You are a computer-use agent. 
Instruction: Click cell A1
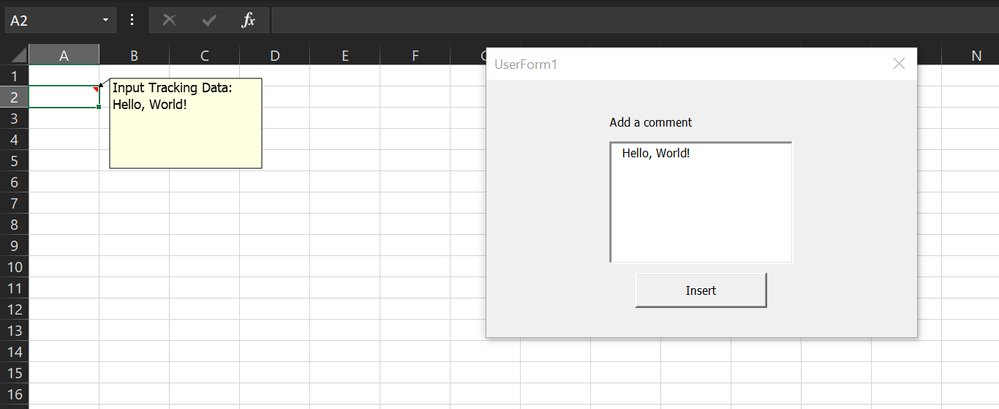click(x=64, y=76)
